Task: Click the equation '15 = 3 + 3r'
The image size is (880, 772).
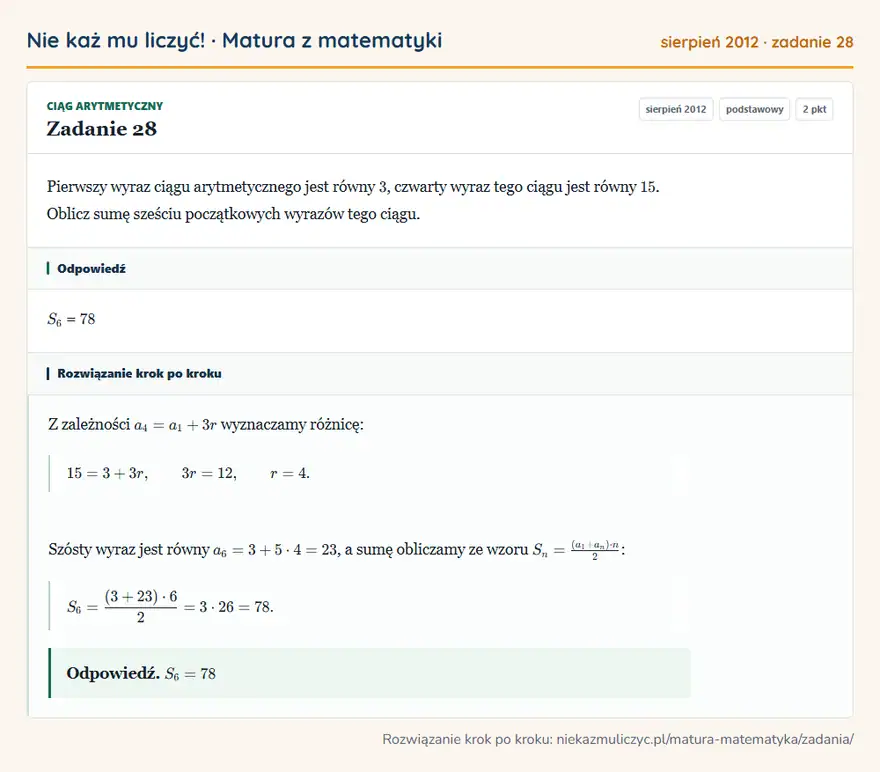Action: (x=107, y=474)
